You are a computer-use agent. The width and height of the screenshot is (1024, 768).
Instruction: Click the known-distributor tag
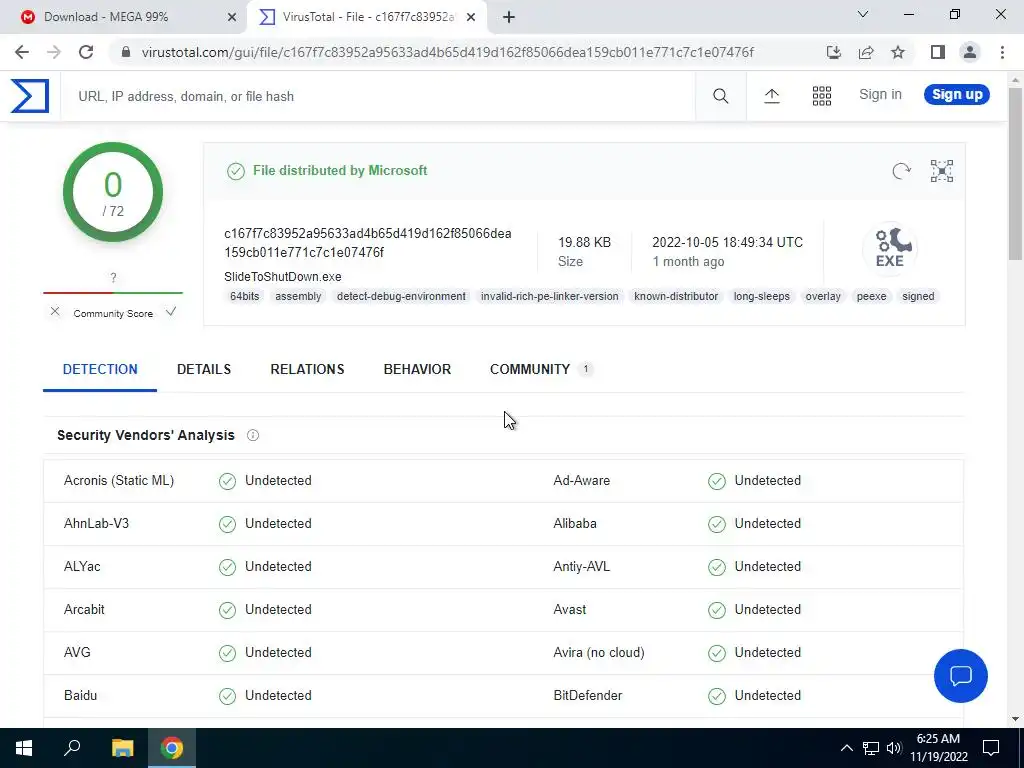point(676,296)
